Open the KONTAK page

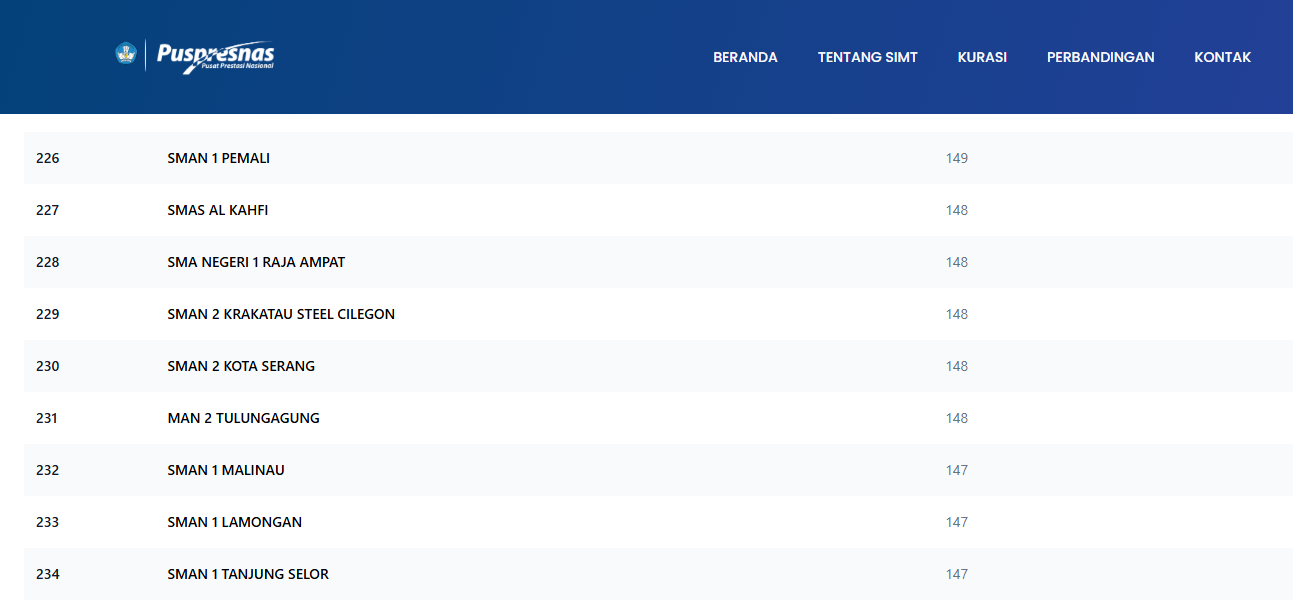(1222, 57)
